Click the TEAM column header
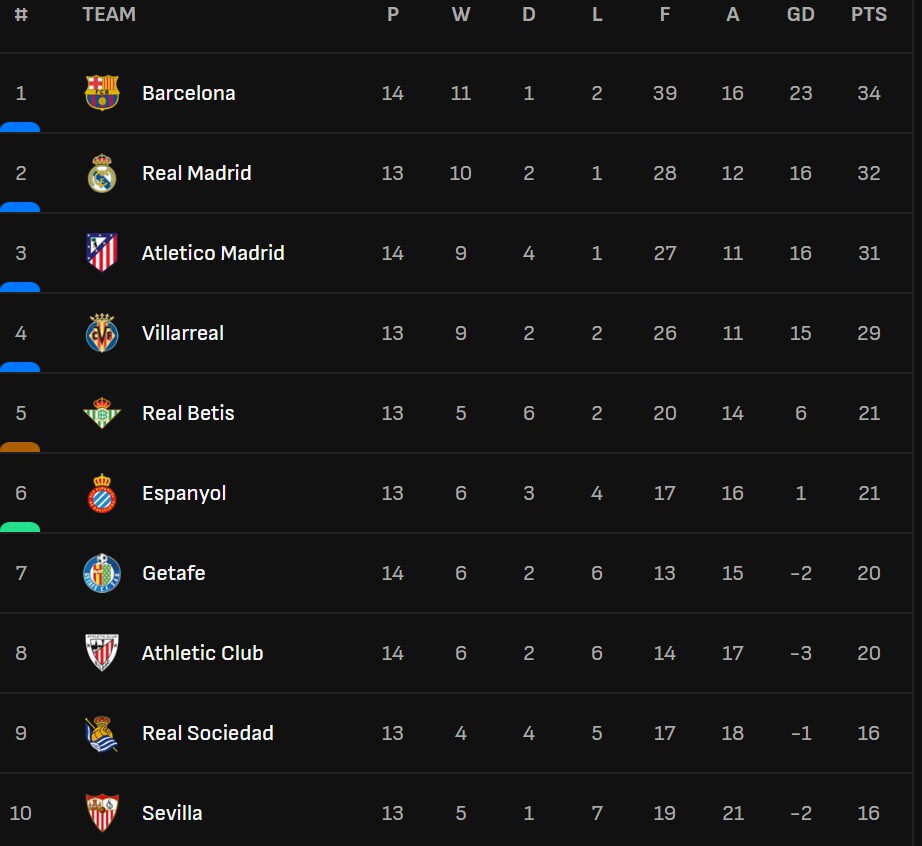Viewport: 922px width, 846px height. (x=109, y=15)
